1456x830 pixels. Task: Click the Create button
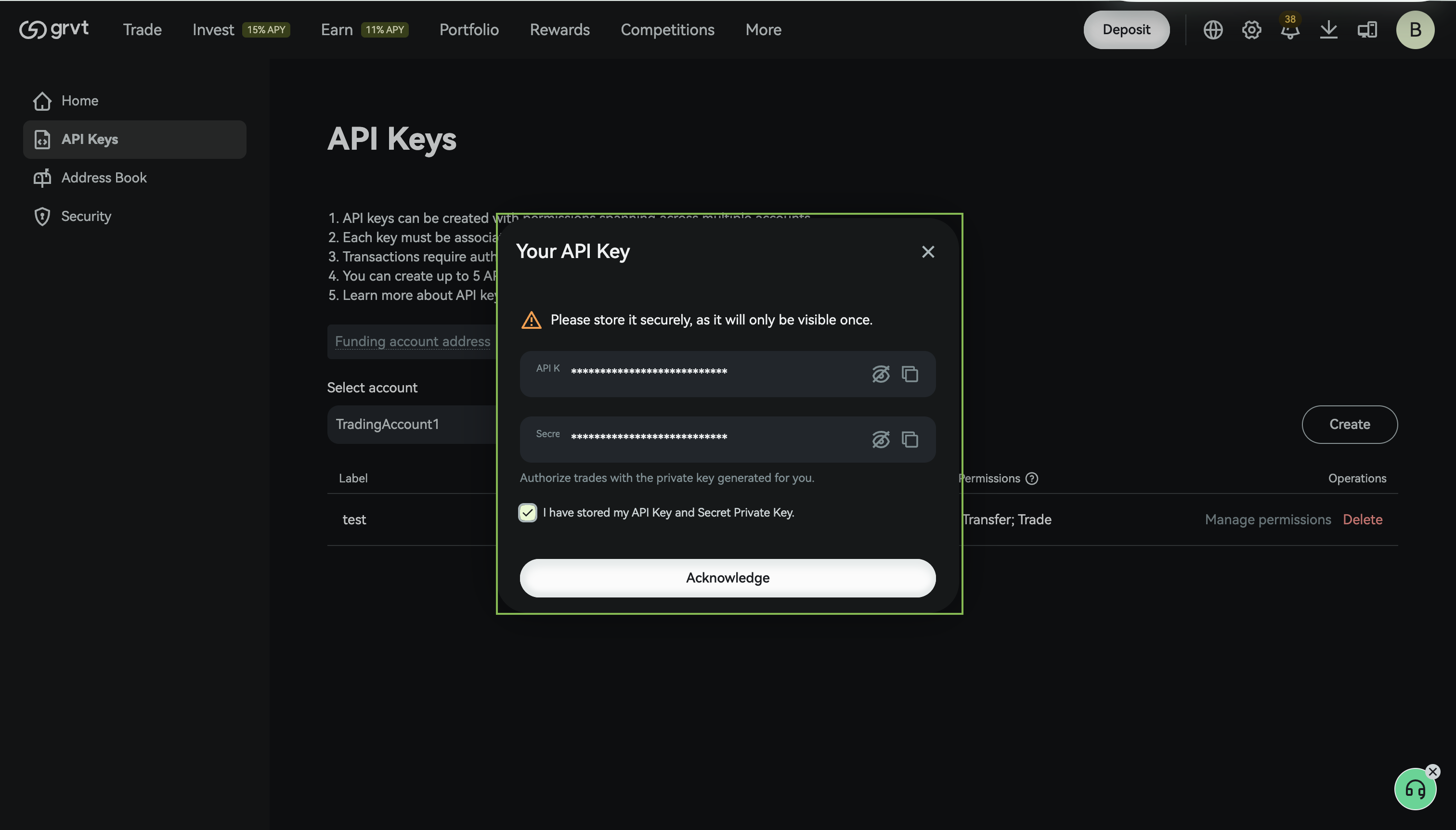[1349, 425]
